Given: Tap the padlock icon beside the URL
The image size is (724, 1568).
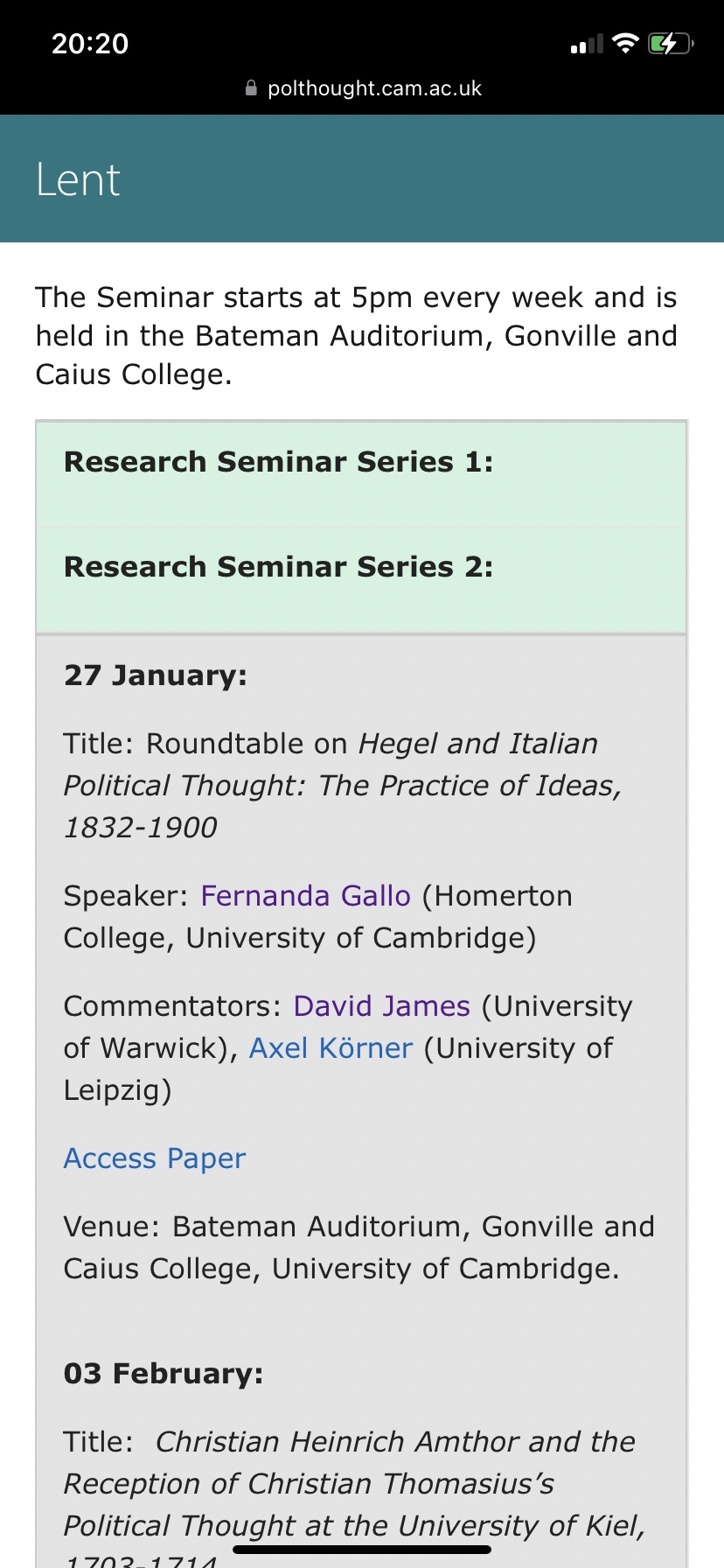Looking at the screenshot, I should point(251,88).
